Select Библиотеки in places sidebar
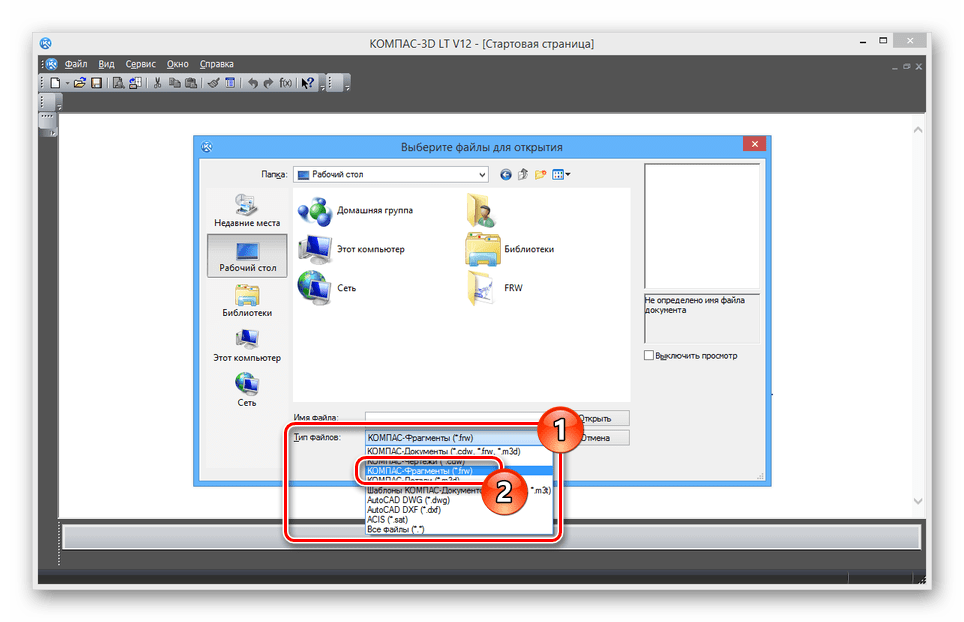This screenshot has height=622, width=964. click(247, 300)
